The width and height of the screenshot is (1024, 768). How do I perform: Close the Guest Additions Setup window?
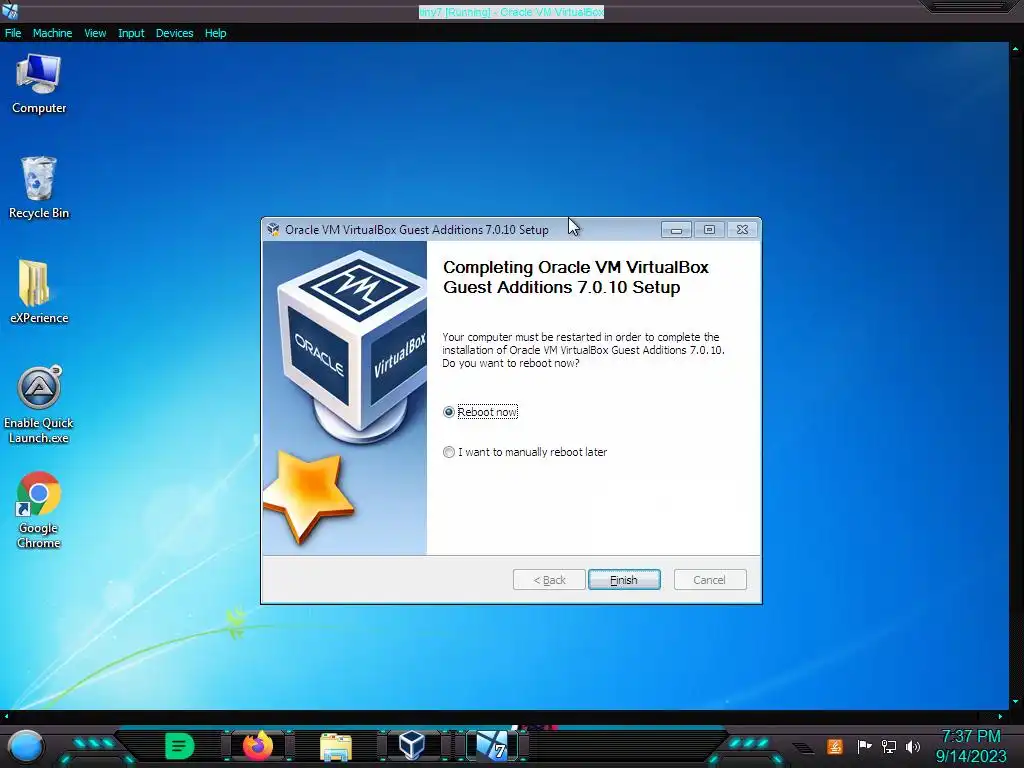coord(743,230)
